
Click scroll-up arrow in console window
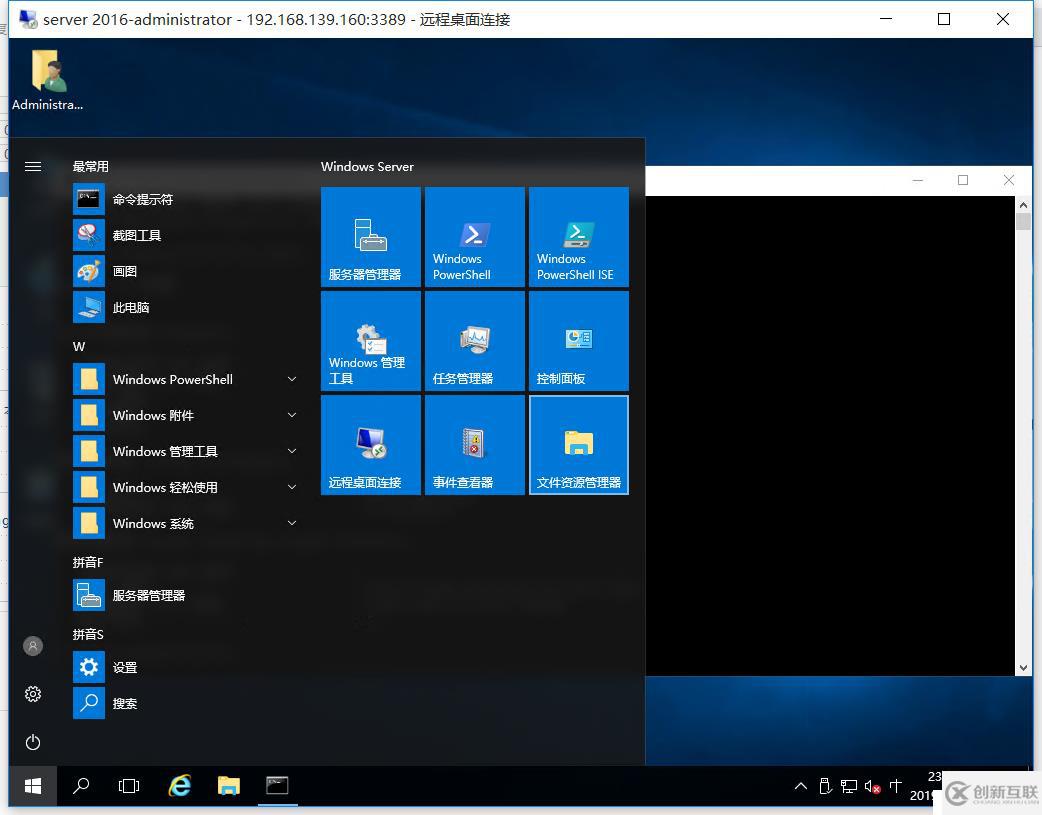[1023, 205]
